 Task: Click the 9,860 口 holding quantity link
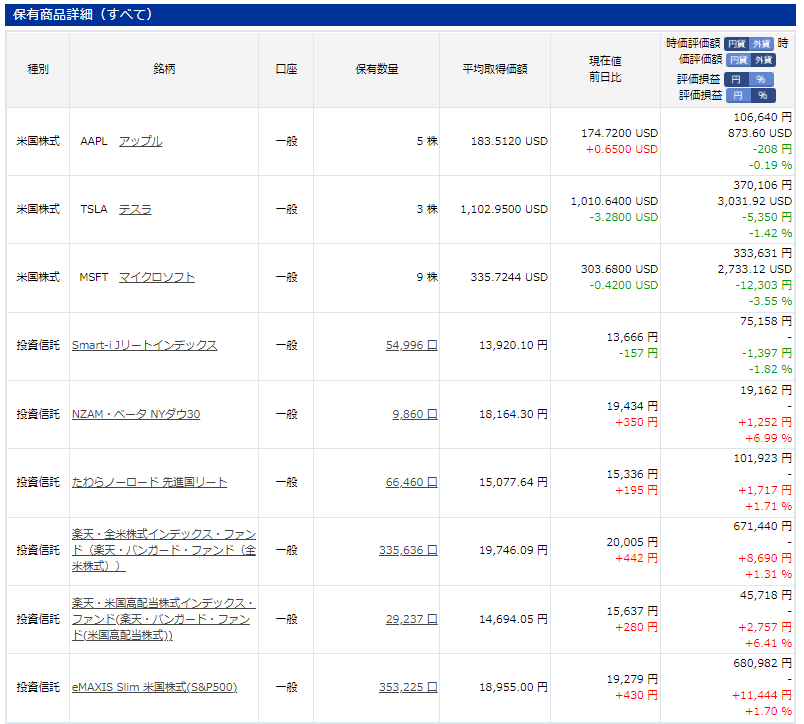pos(414,414)
